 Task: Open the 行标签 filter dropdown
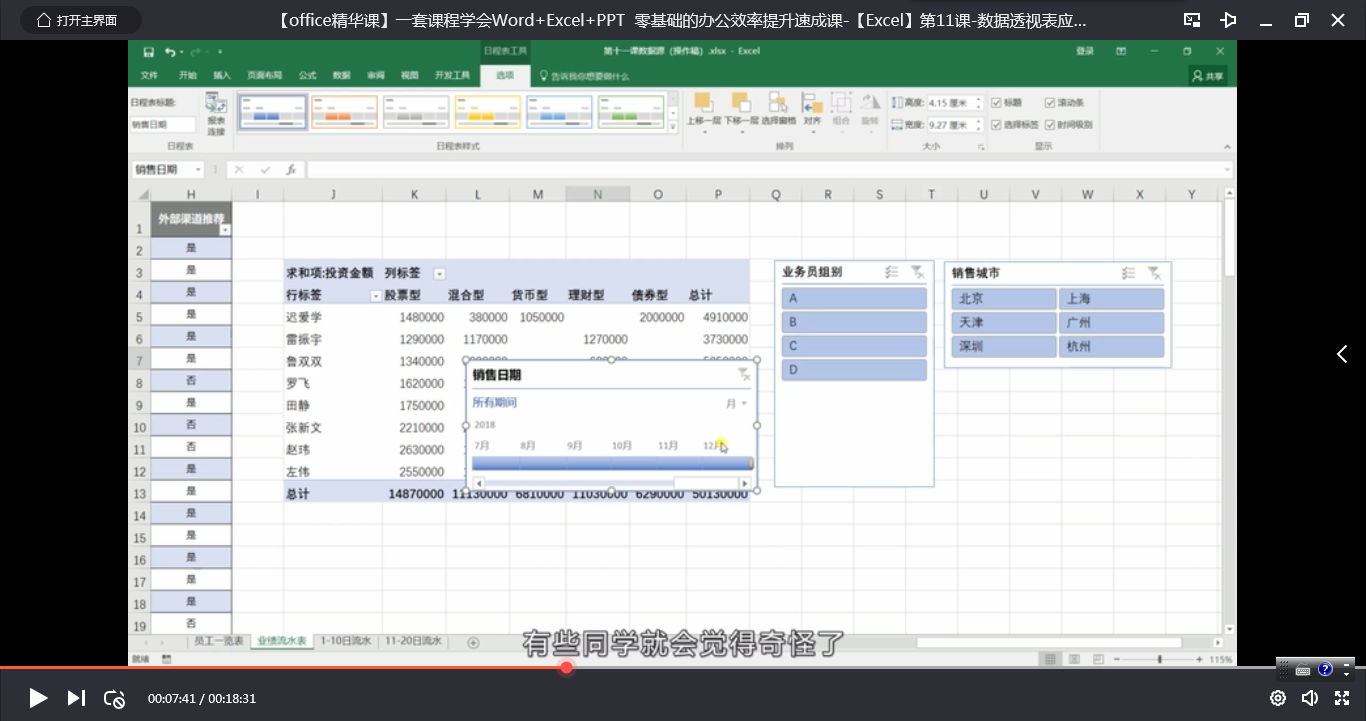click(376, 296)
